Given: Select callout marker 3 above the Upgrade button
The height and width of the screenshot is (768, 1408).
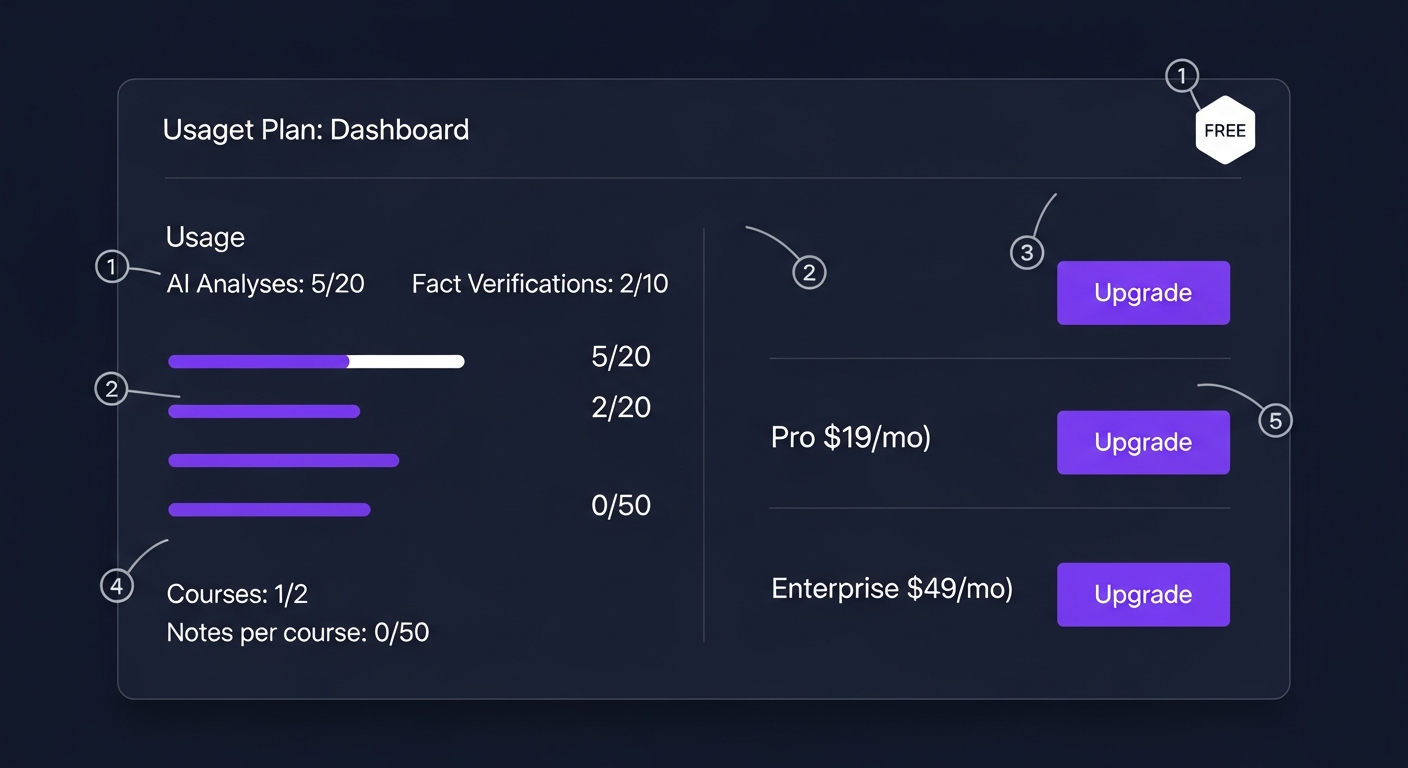Looking at the screenshot, I should pos(1027,252).
